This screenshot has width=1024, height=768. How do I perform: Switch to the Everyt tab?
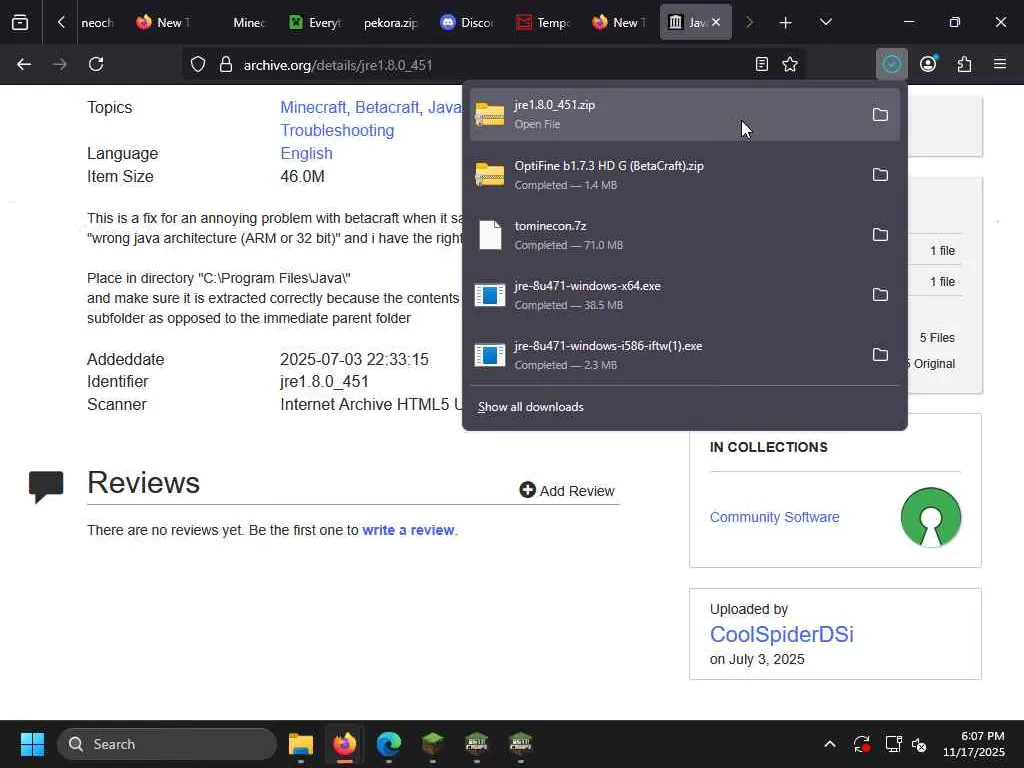click(x=316, y=23)
